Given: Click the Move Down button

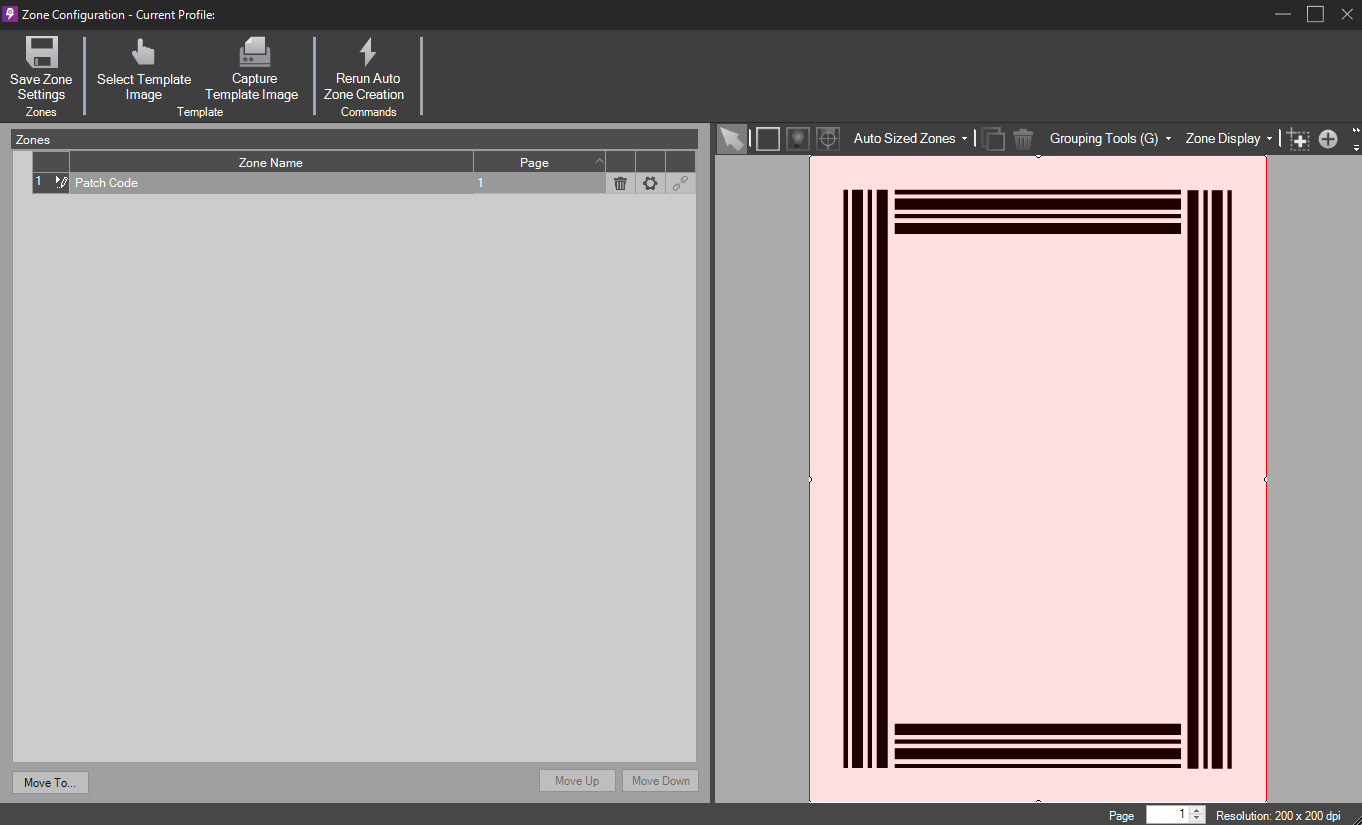Looking at the screenshot, I should pos(660,781).
